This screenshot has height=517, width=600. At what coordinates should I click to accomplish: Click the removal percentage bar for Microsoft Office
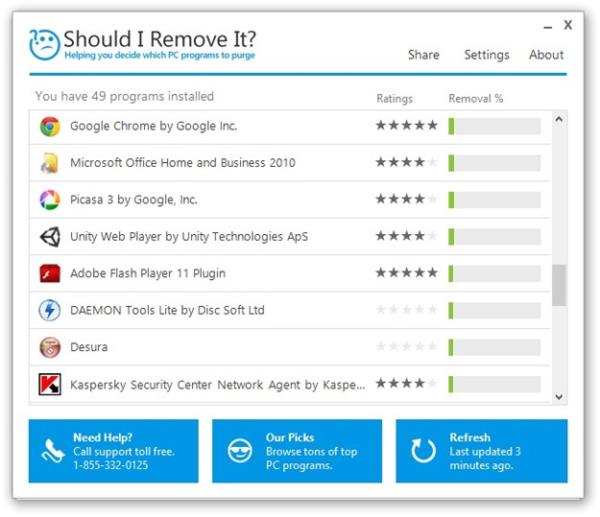click(495, 163)
